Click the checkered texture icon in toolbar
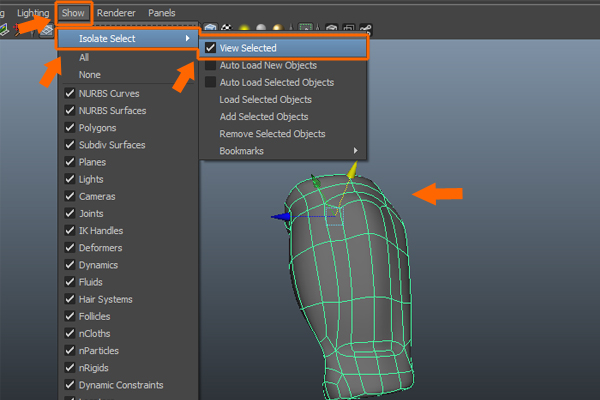The width and height of the screenshot is (600, 400). click(x=228, y=29)
